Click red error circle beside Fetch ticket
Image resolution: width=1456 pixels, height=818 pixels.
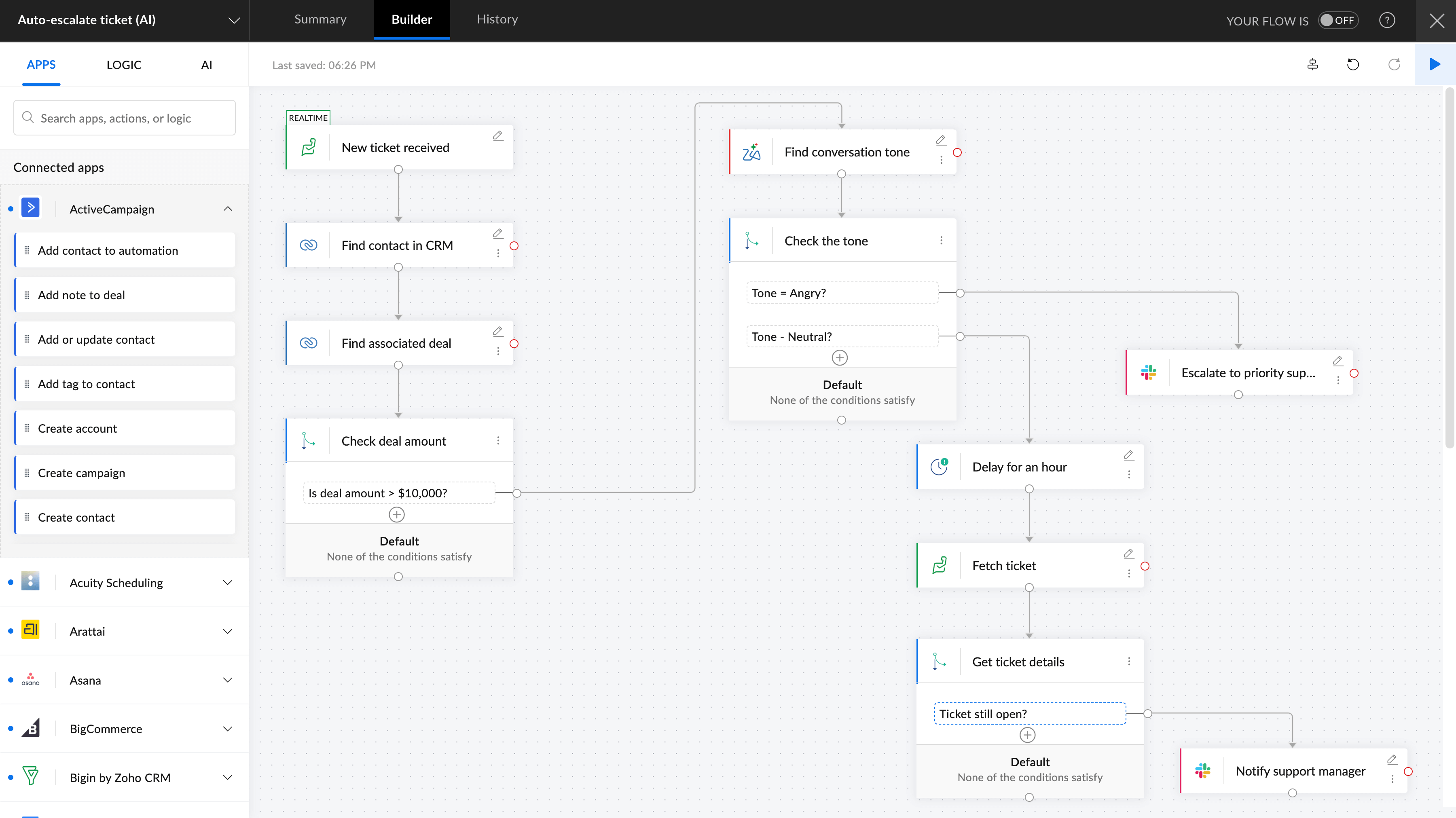1145,566
